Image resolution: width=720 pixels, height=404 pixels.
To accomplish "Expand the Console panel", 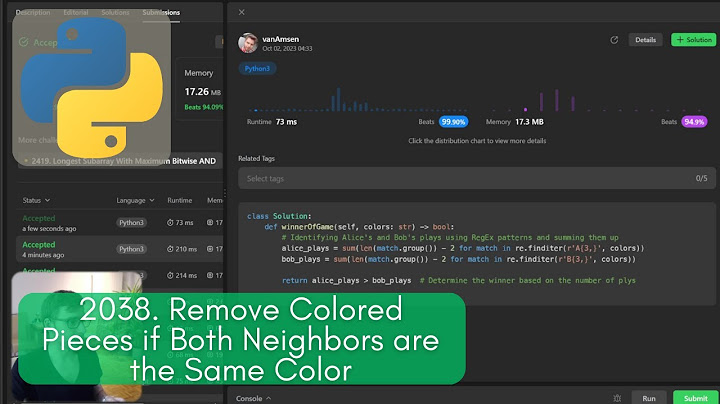I will click(x=253, y=398).
